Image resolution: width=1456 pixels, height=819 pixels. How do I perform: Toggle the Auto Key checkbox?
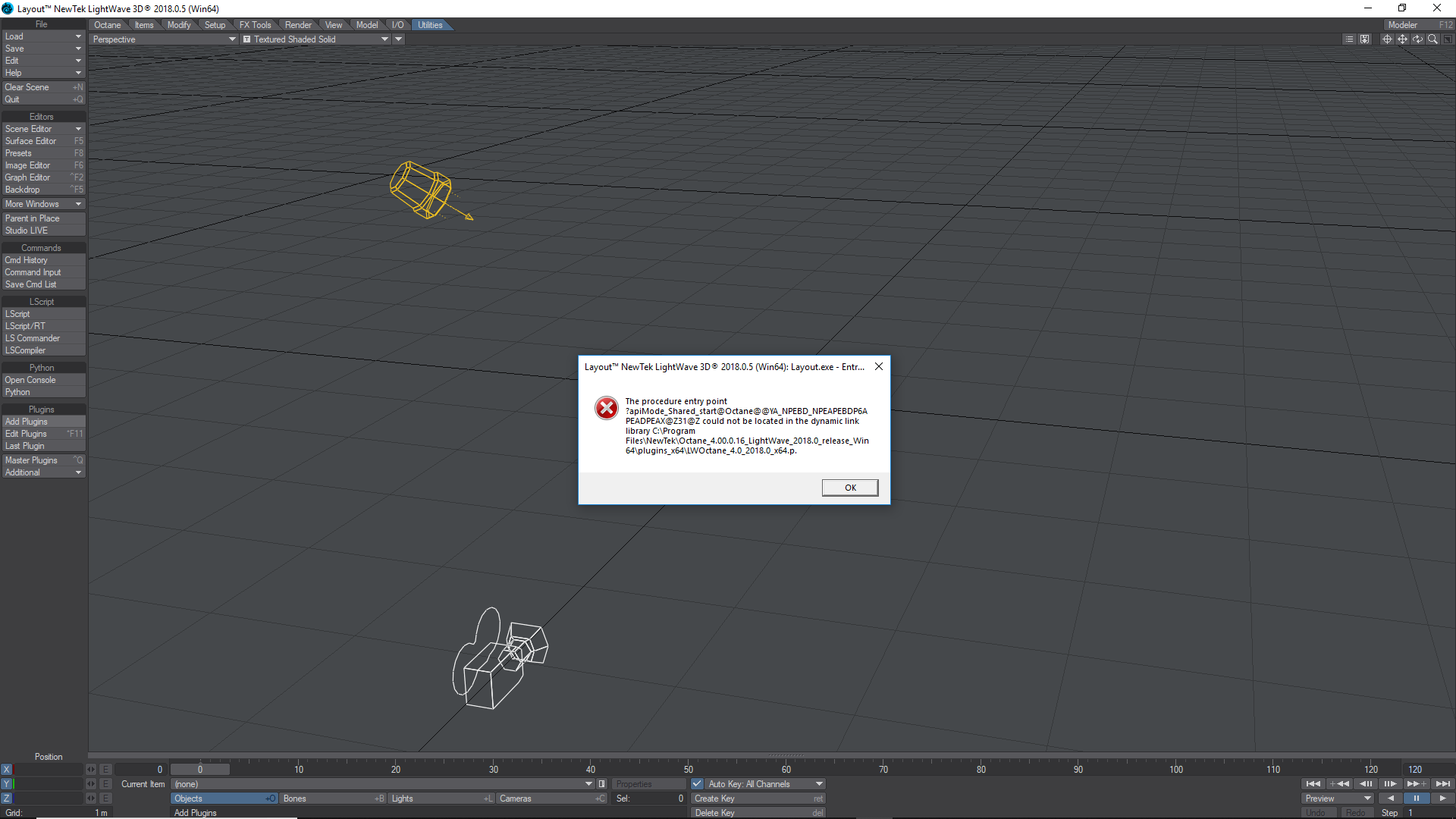pyautogui.click(x=697, y=784)
